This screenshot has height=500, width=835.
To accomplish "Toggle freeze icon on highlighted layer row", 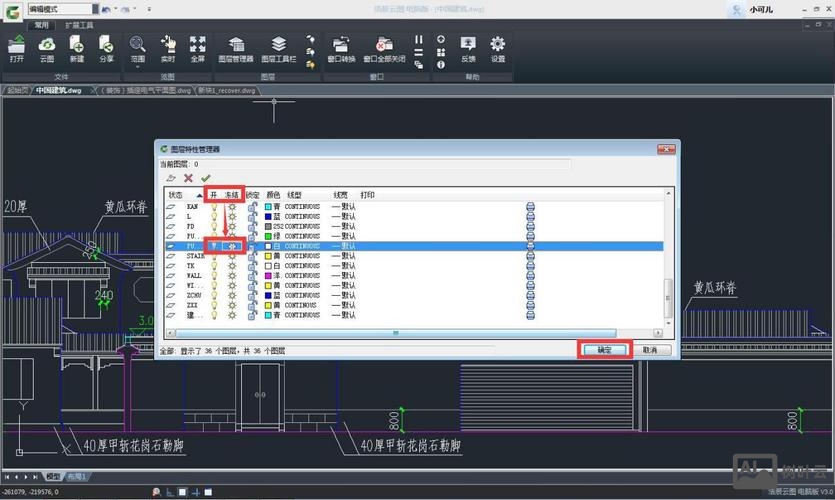I will [232, 246].
